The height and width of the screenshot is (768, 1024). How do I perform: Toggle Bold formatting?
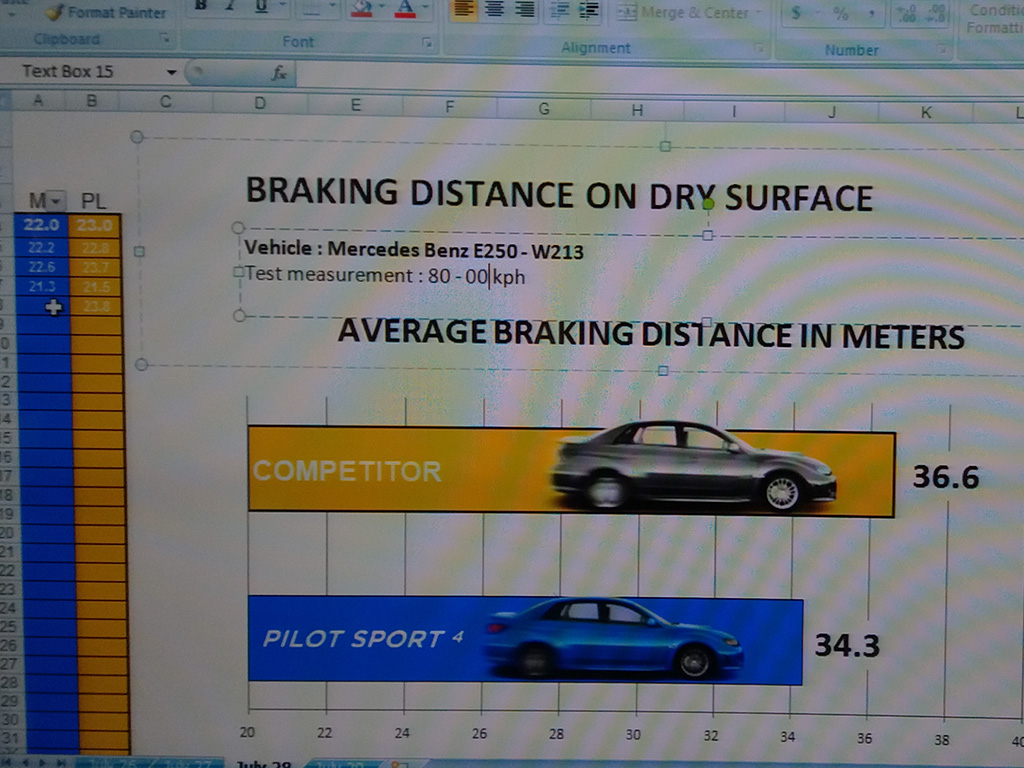pos(200,5)
